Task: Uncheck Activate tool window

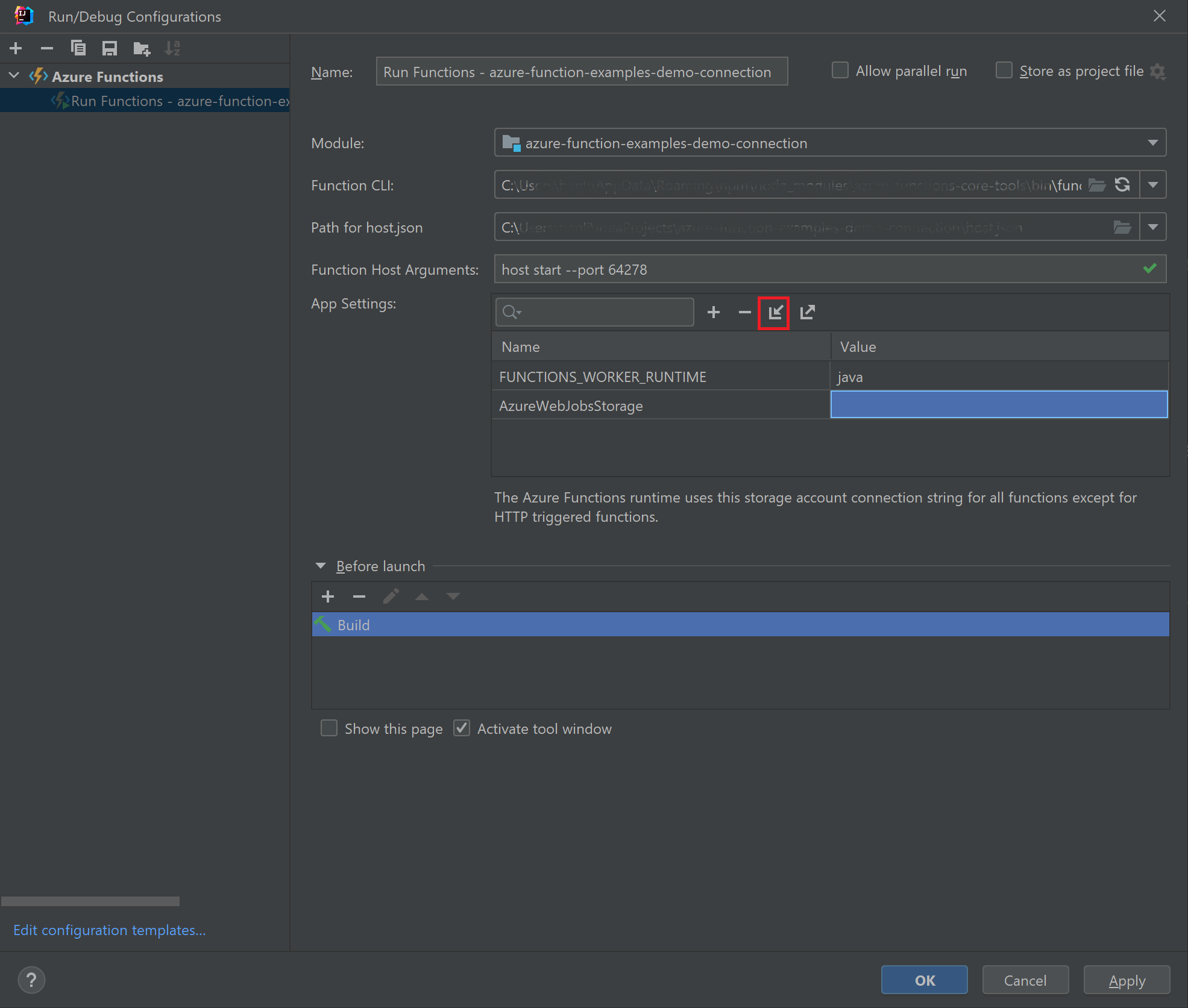Action: click(x=462, y=728)
